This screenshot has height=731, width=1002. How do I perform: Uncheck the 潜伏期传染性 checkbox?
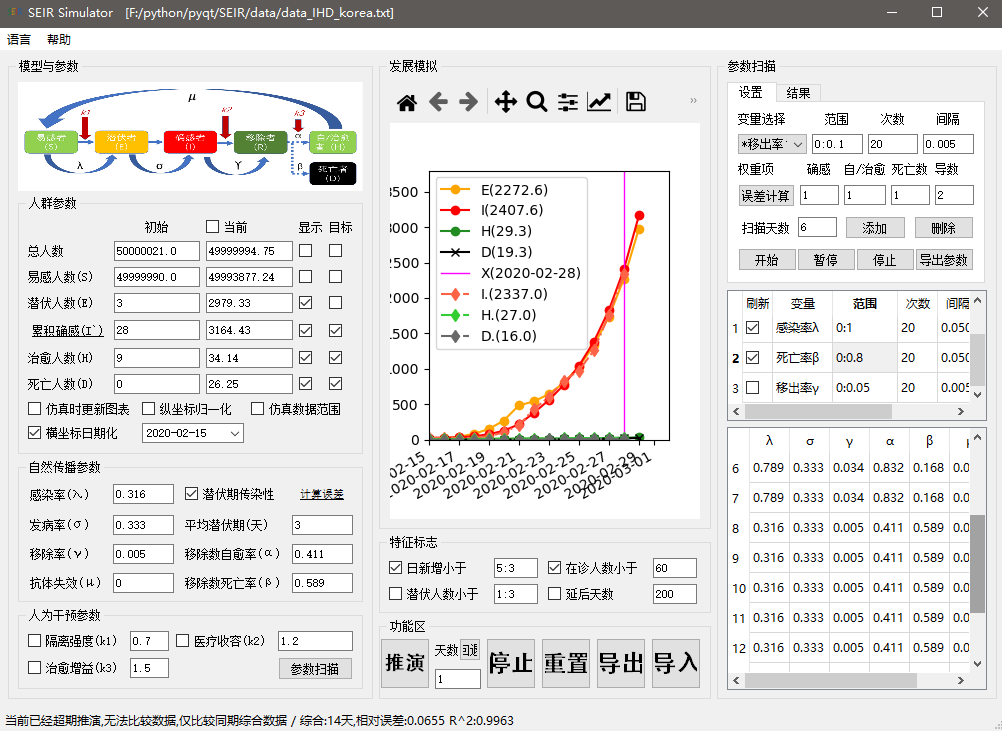193,494
